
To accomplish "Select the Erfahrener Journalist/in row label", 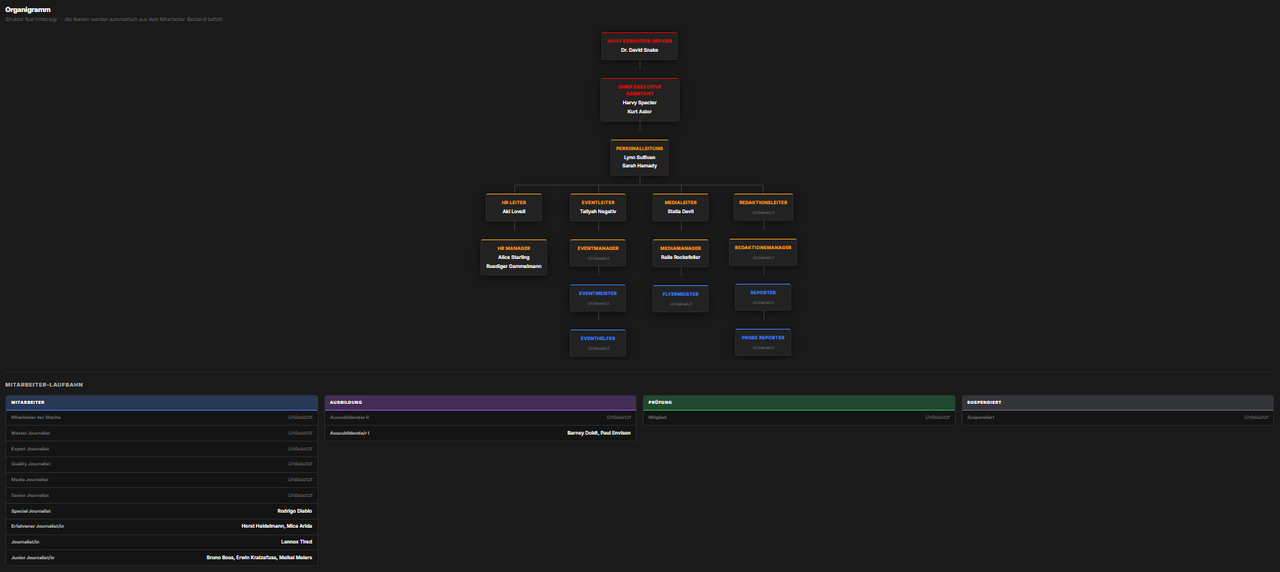I will coord(36,526).
